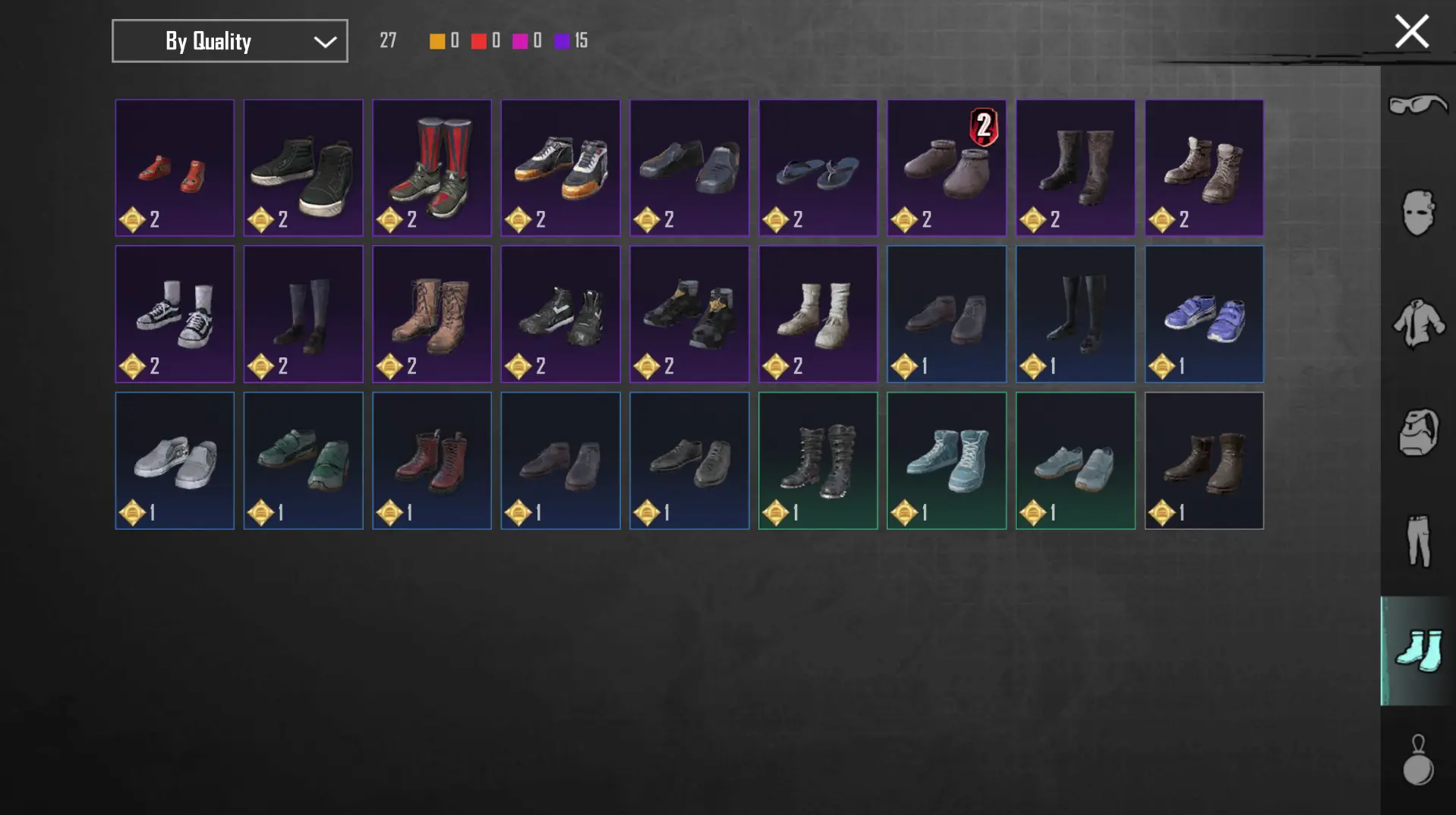1456x815 pixels.
Task: Select the jacket category icon
Action: pyautogui.click(x=1417, y=323)
